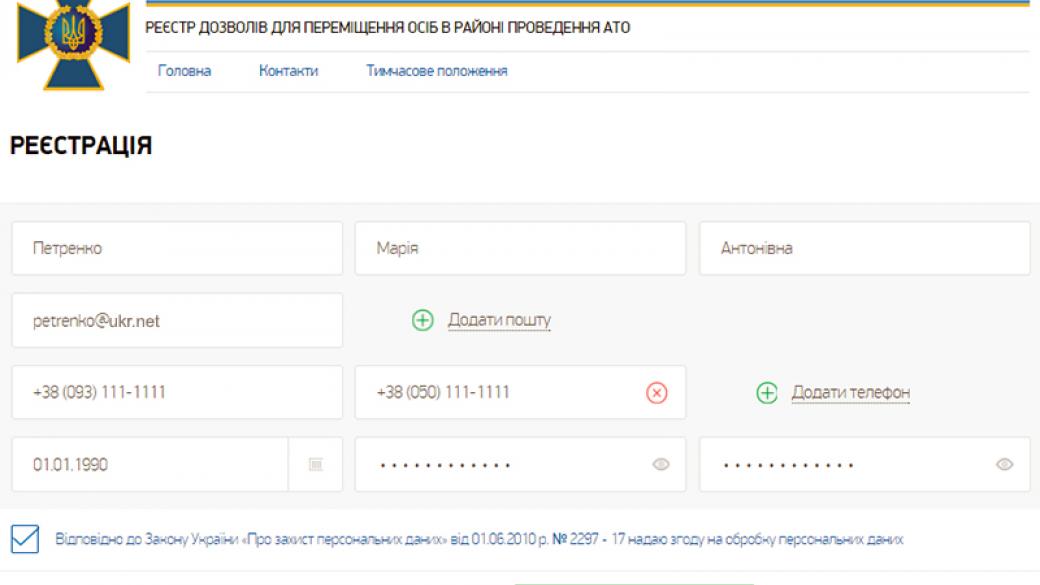Edit the phone field +38 (093) 111-1111

click(x=177, y=392)
